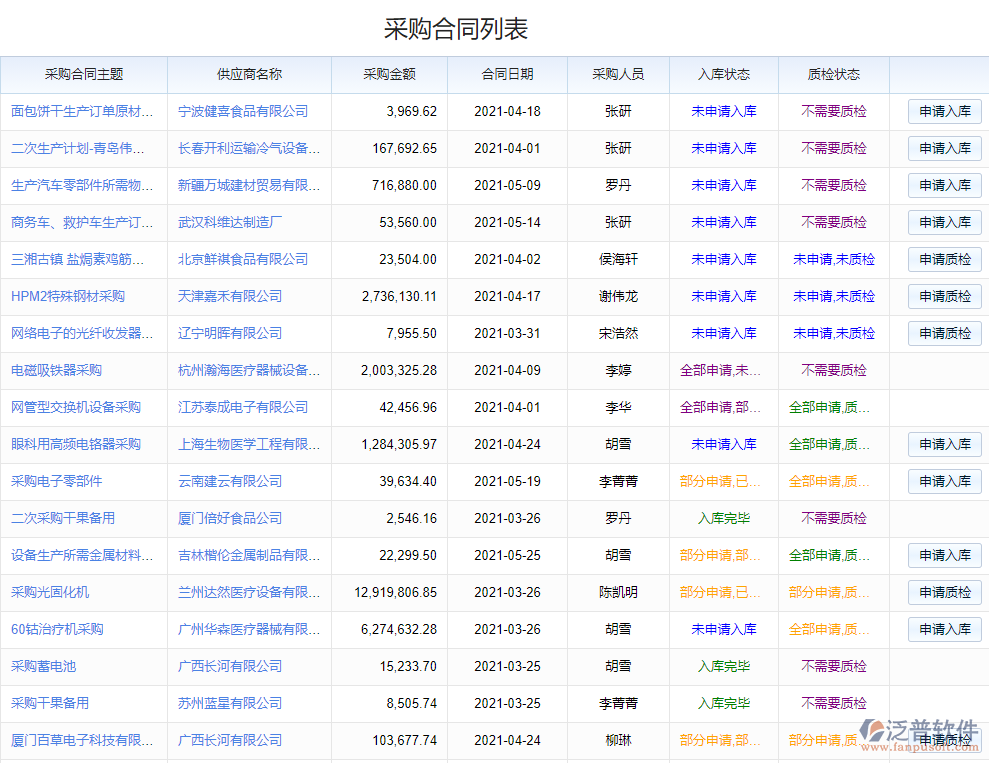The image size is (989, 763).
Task: Click 申请质检 button for 三湘古镇盐焗素鸡 order
Action: click(944, 259)
